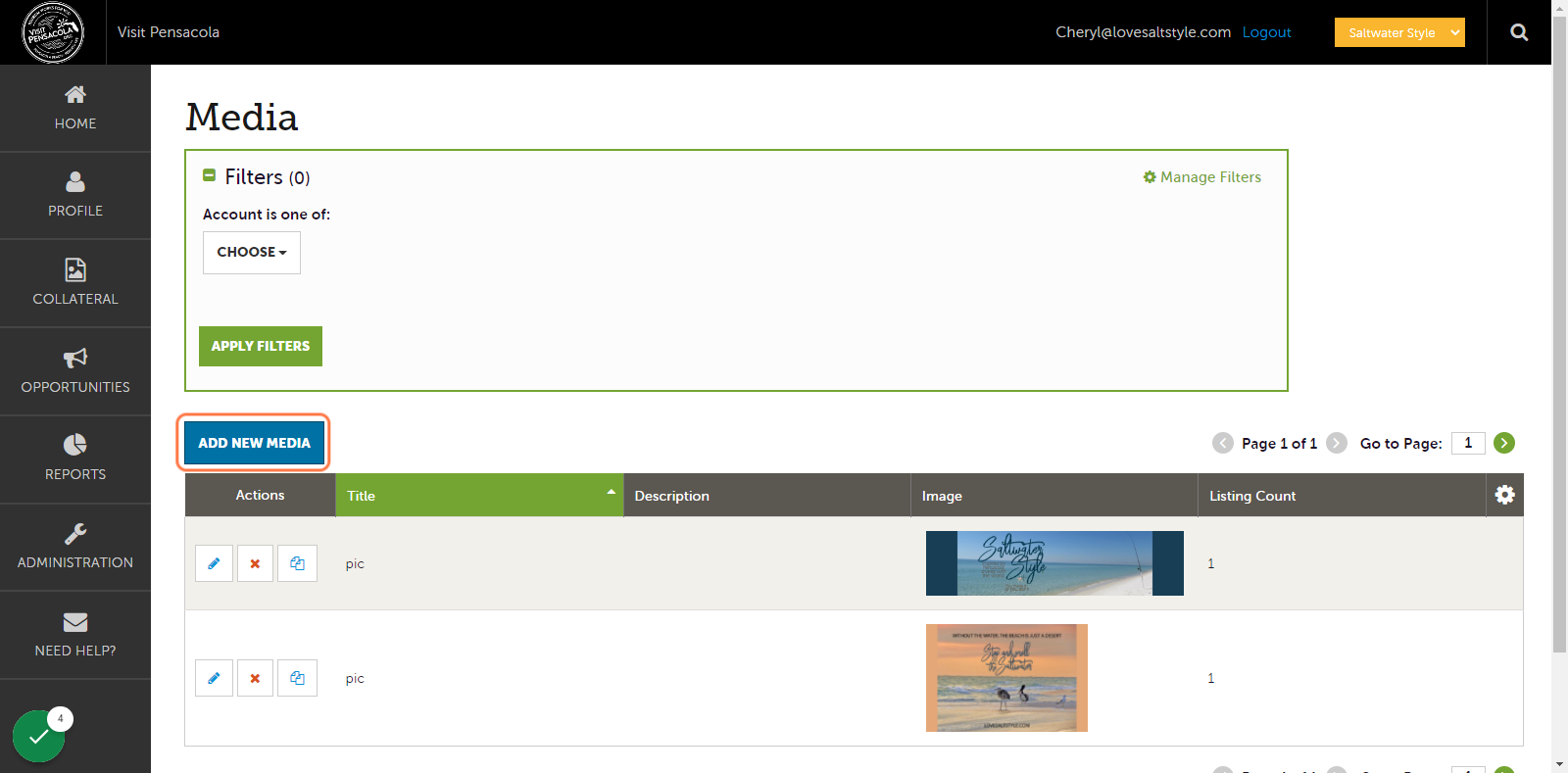Expand the CHOOSE account dropdown
The height and width of the screenshot is (773, 1568).
pyautogui.click(x=252, y=253)
